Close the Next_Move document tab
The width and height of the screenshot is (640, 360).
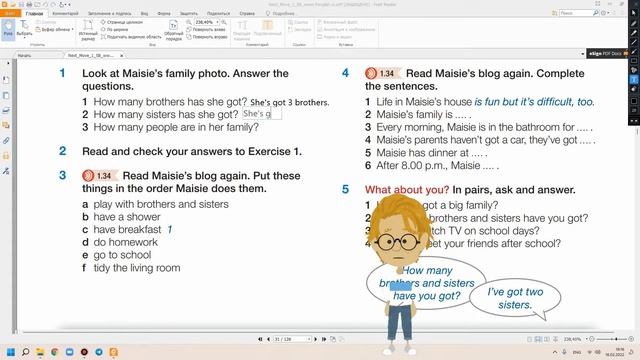(x=122, y=55)
